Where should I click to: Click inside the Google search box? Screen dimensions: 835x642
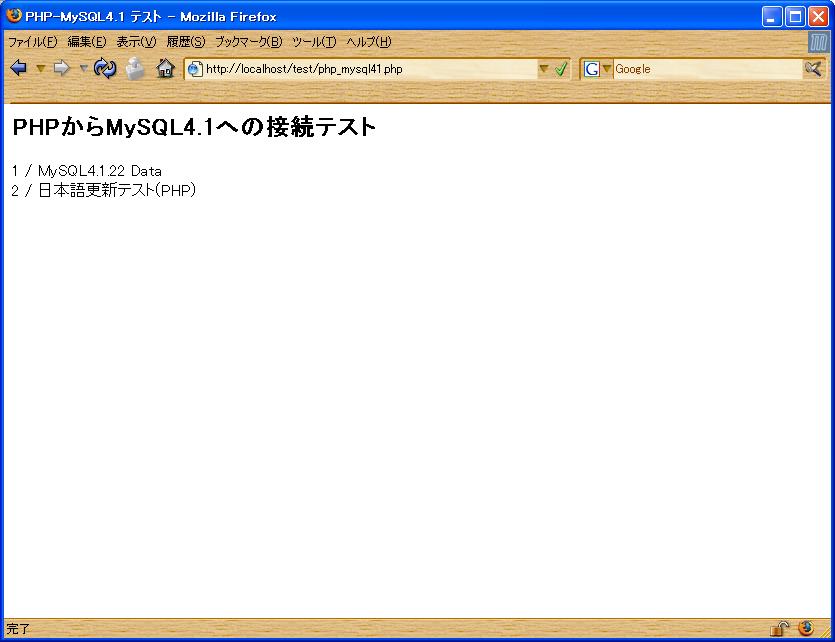705,69
